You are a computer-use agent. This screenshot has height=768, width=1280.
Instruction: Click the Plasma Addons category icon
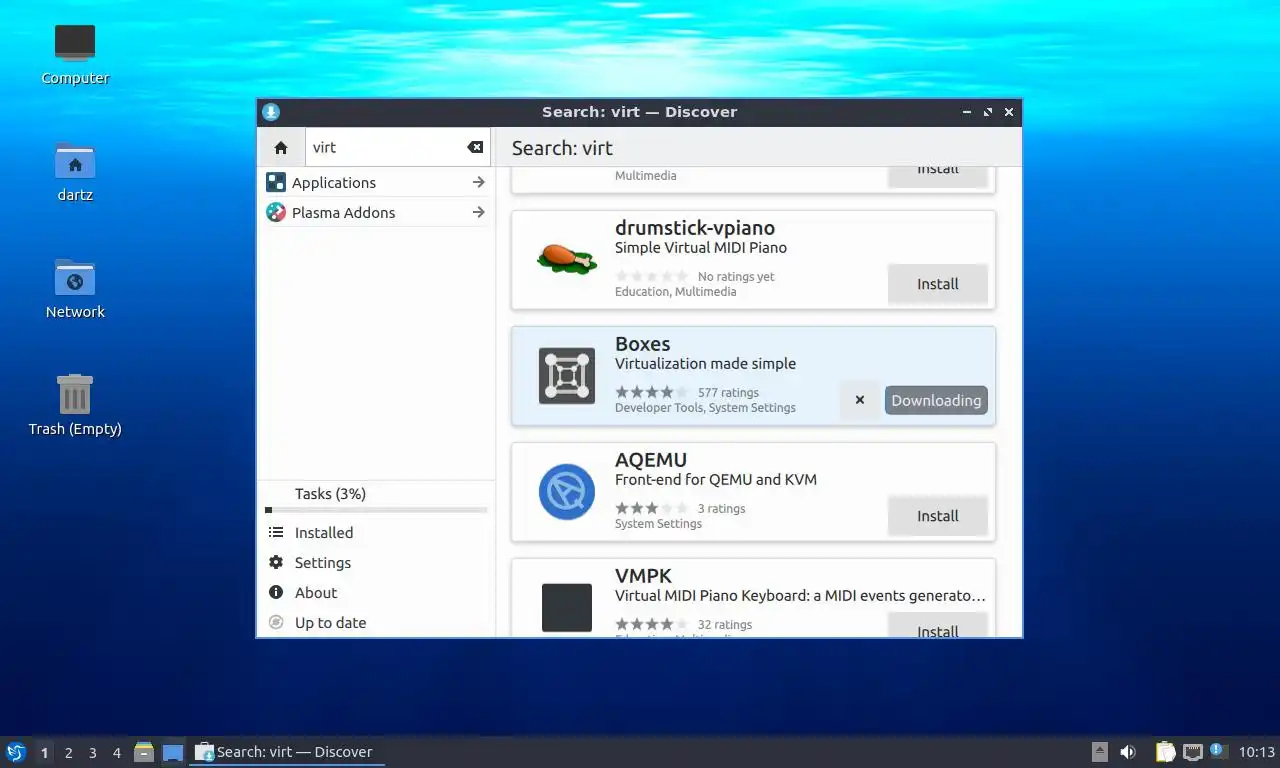coord(276,212)
